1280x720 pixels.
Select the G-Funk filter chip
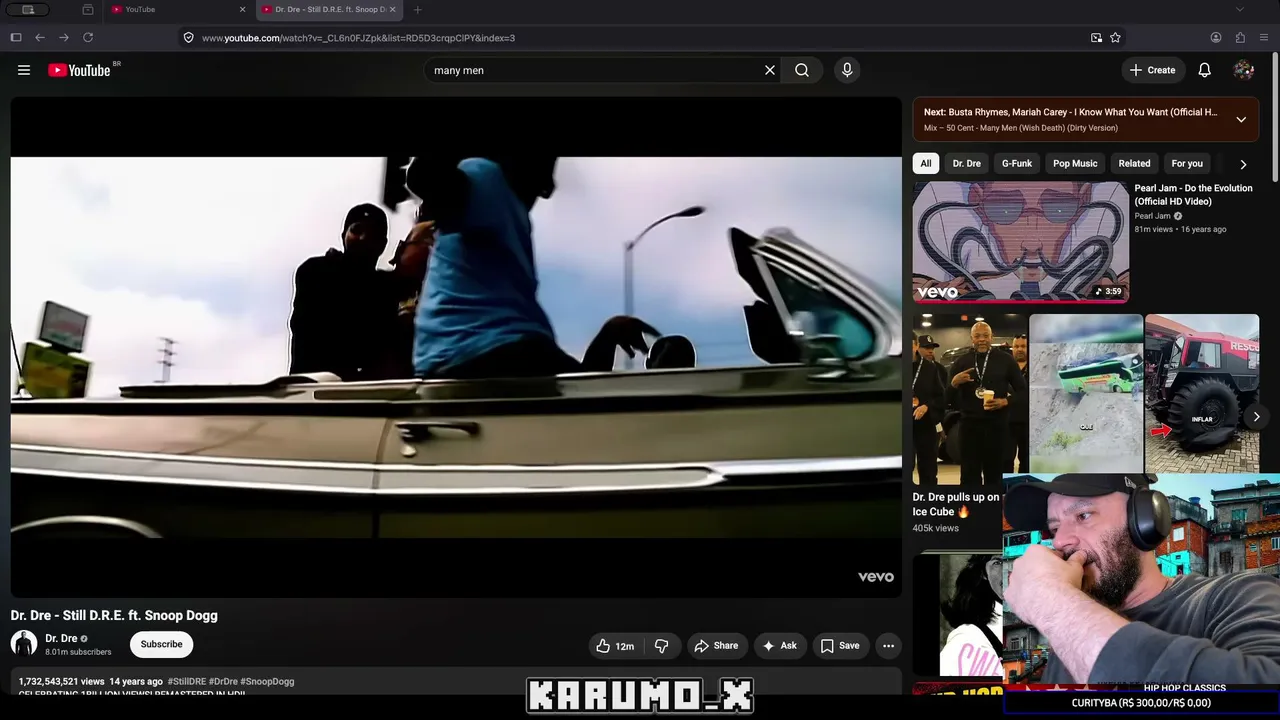click(1017, 164)
